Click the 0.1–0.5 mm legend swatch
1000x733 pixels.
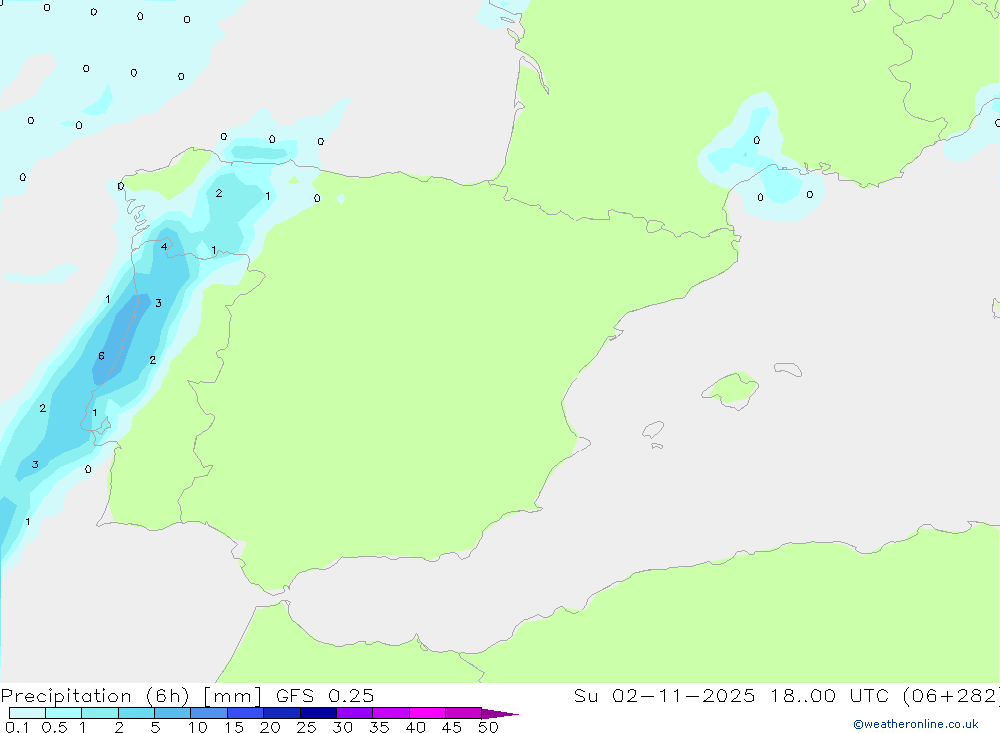[27, 713]
